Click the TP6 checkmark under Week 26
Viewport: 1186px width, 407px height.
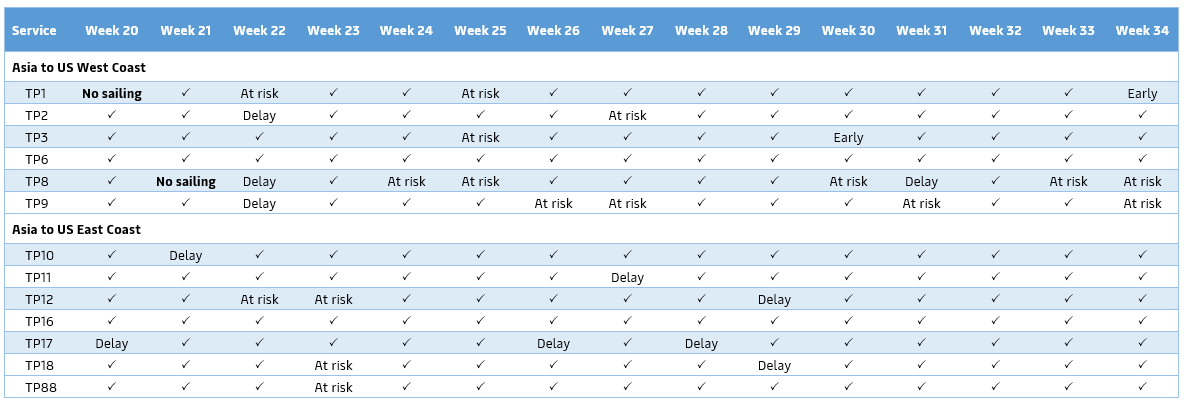pos(553,160)
